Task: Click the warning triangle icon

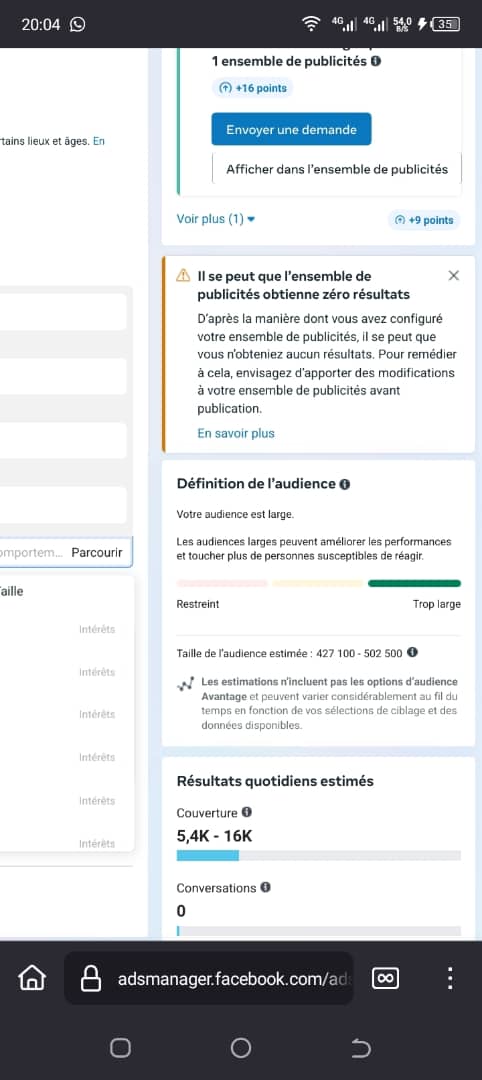Action: [183, 276]
